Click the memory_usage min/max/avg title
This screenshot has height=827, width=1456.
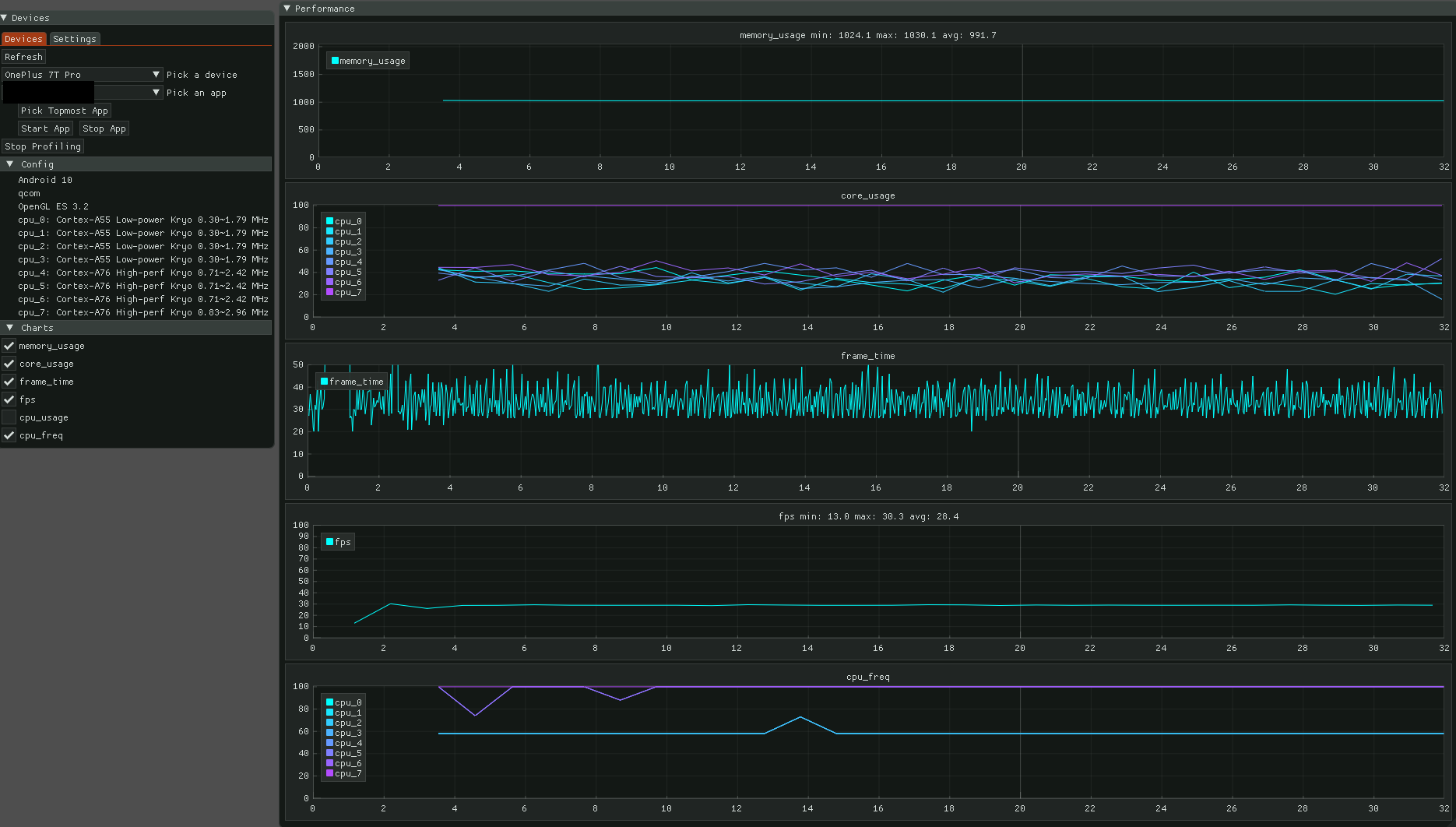click(x=867, y=35)
